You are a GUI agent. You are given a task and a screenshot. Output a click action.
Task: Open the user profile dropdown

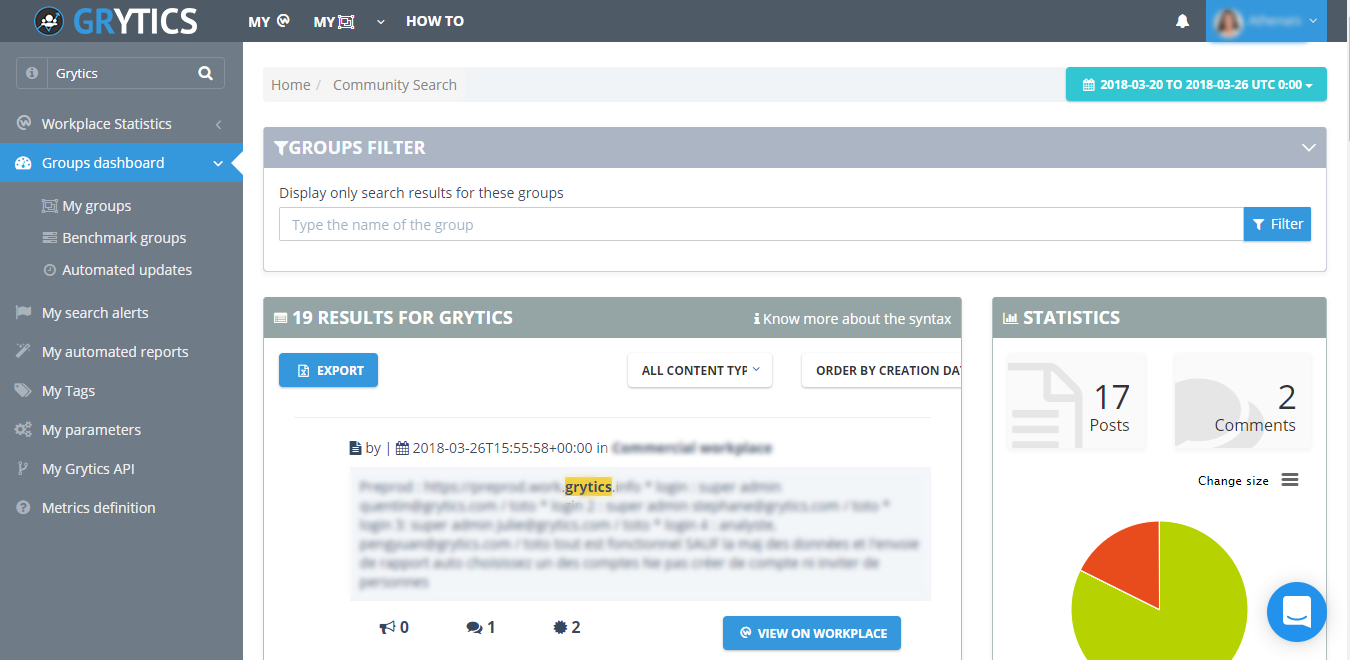point(1266,21)
